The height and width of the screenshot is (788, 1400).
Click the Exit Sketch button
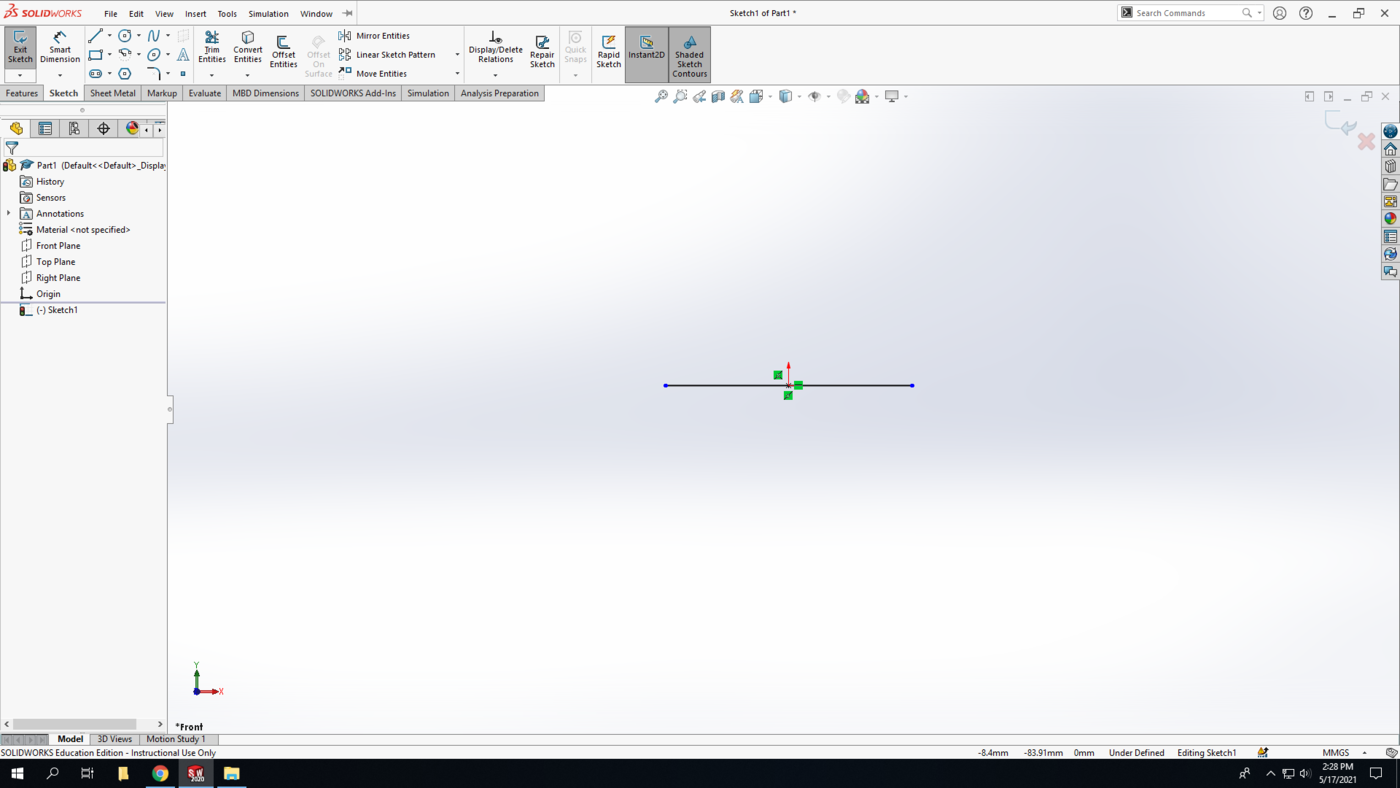[20, 47]
